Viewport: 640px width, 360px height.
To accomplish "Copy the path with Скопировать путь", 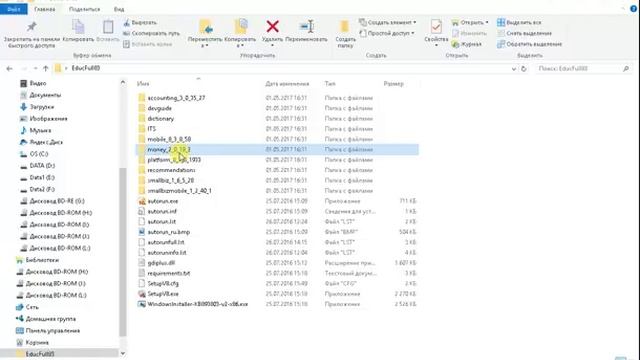I will pyautogui.click(x=151, y=33).
